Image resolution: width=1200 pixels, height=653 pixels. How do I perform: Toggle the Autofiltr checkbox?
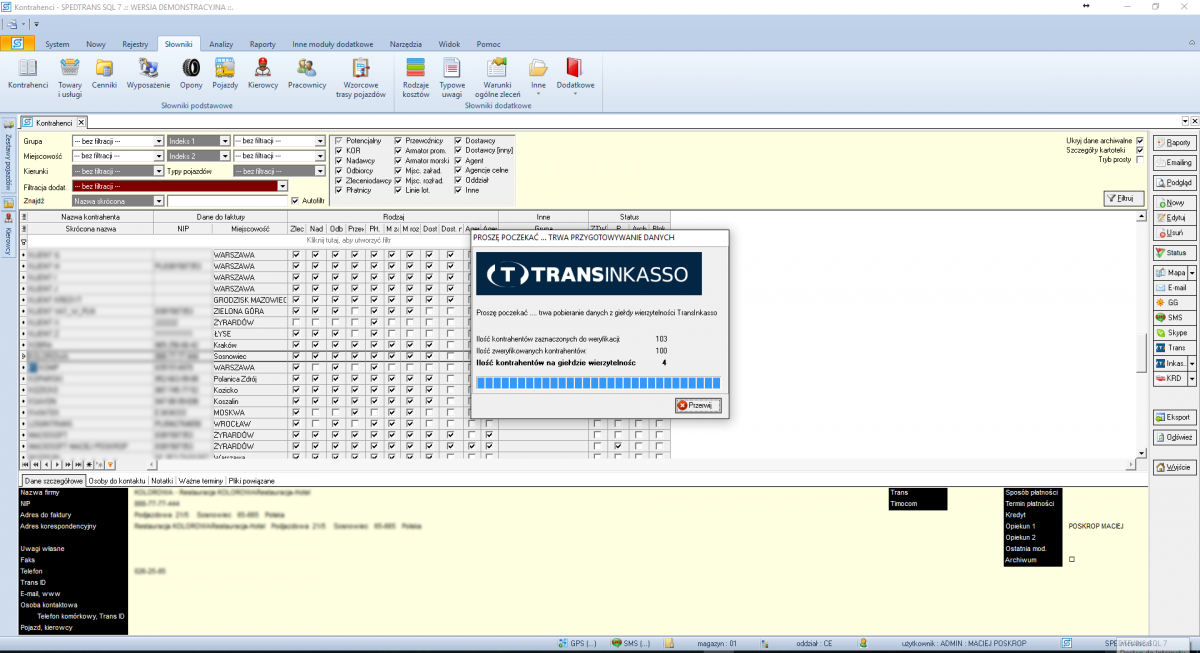tap(294, 201)
